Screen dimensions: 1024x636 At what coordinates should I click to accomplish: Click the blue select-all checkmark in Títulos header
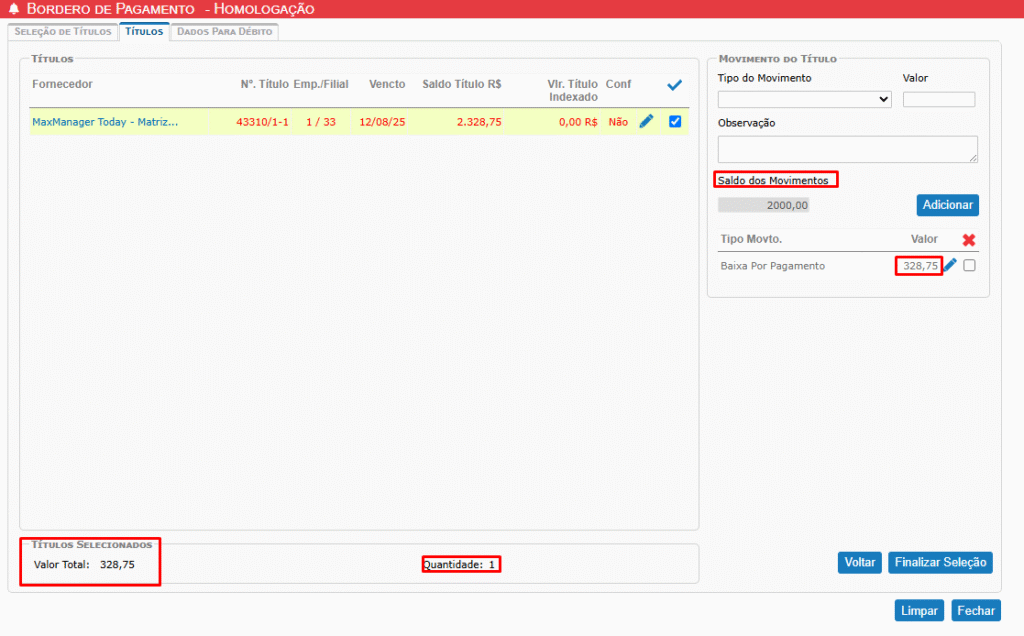[x=674, y=86]
